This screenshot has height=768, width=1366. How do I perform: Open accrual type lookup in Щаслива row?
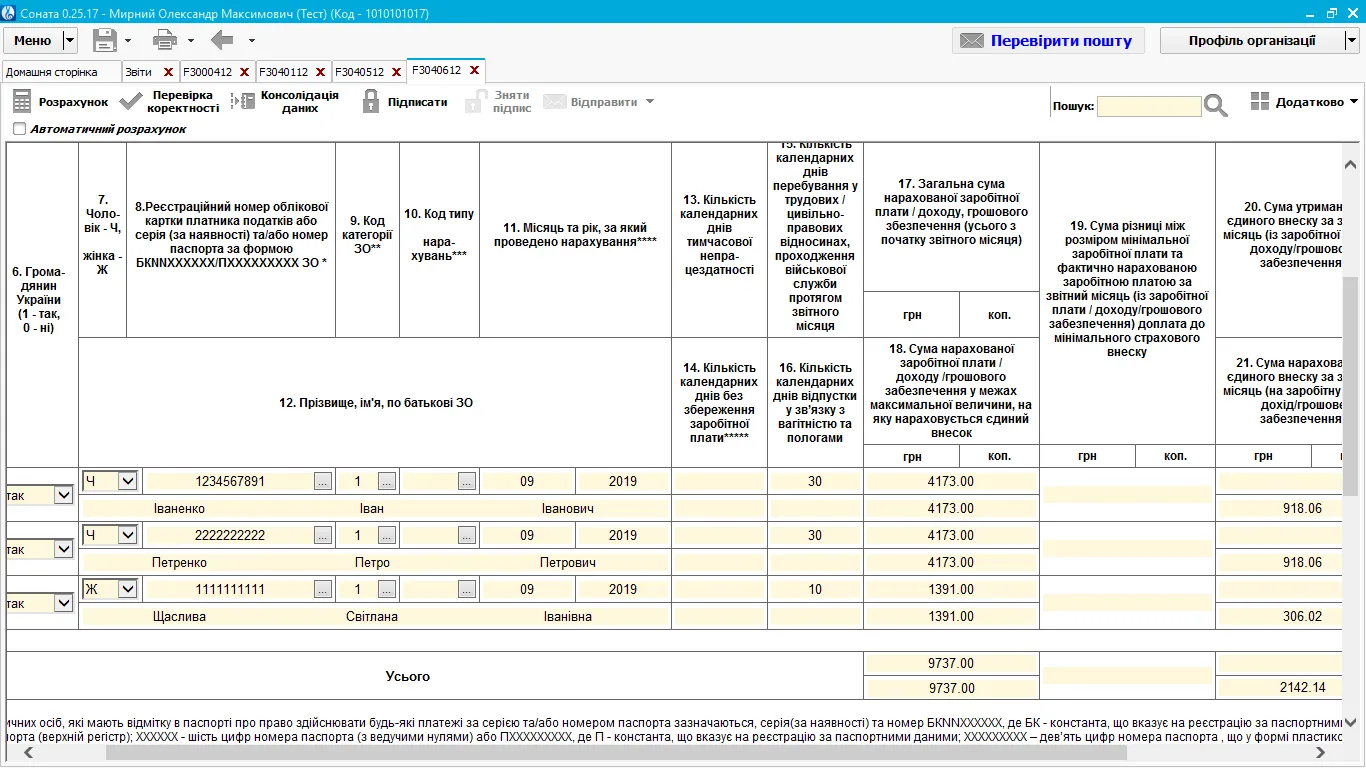coord(466,589)
